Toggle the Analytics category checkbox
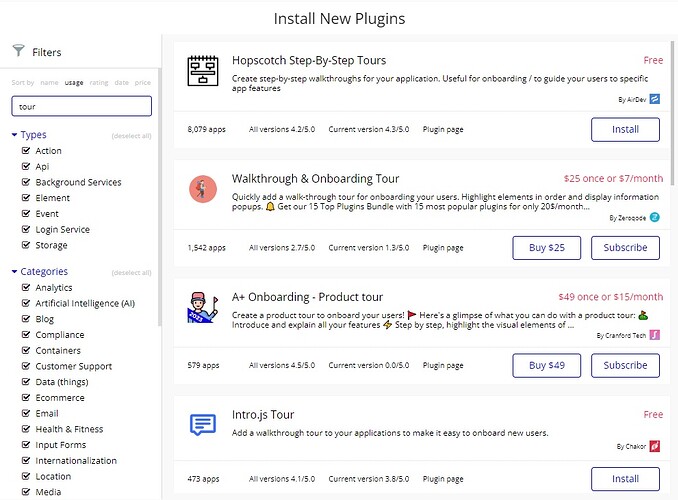The height and width of the screenshot is (500, 678). 26,288
